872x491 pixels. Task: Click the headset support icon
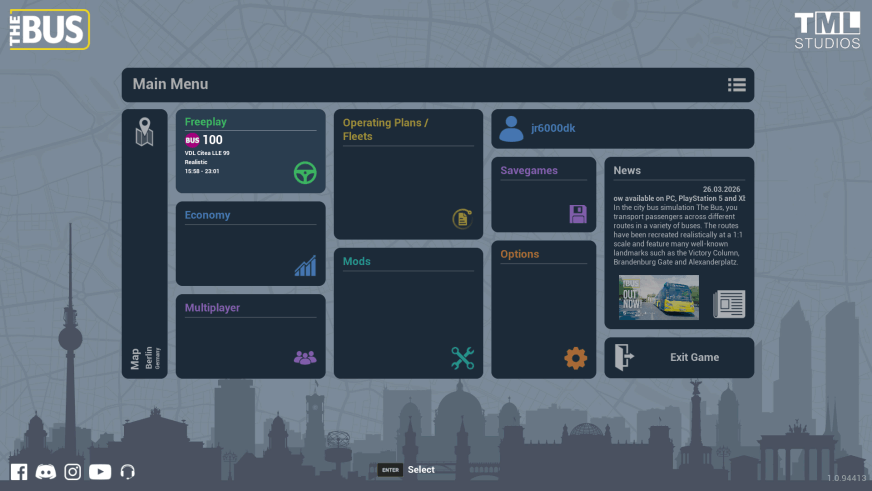[x=127, y=472]
